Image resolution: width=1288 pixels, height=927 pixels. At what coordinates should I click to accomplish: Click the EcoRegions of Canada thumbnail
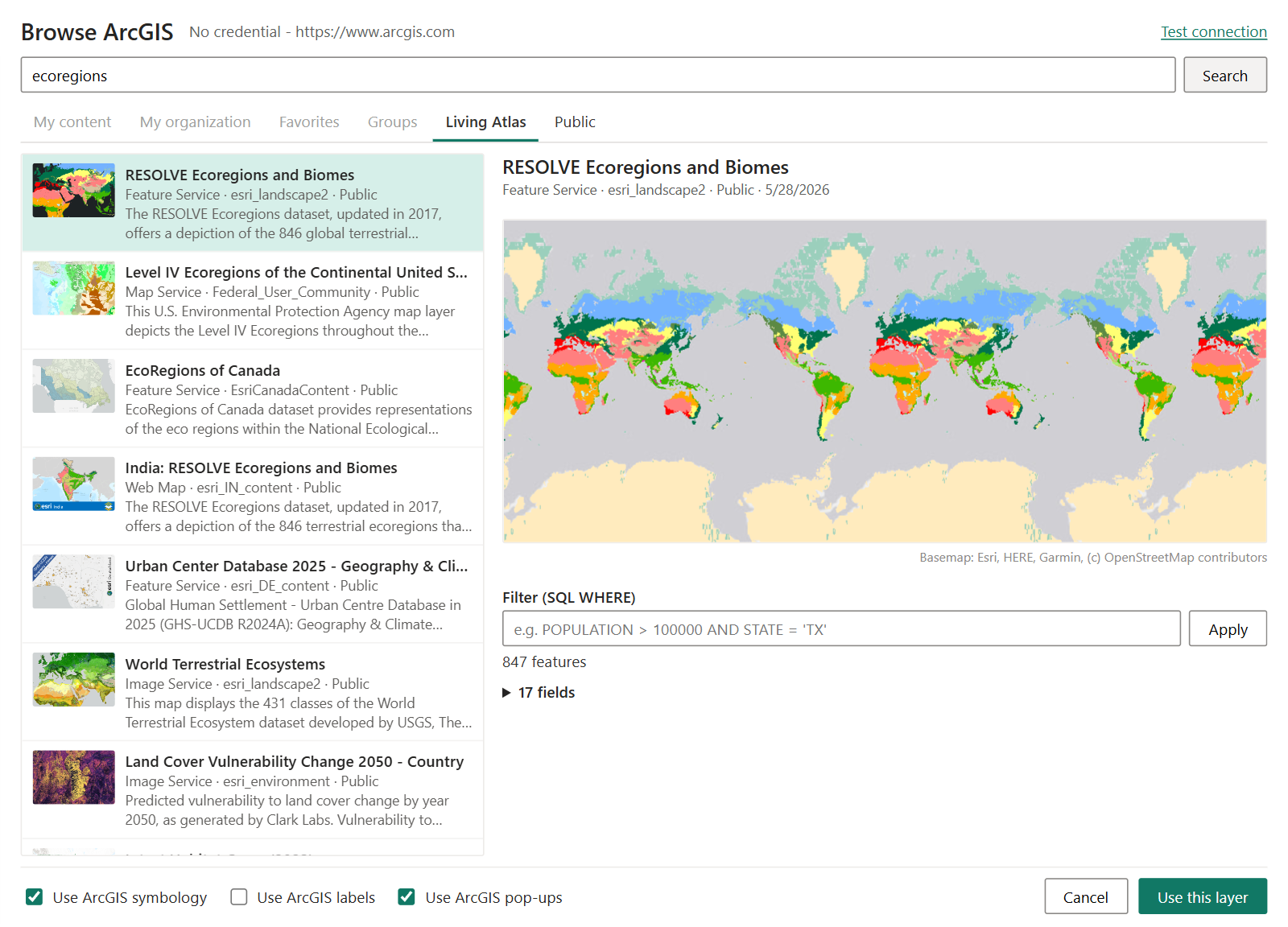tap(74, 386)
